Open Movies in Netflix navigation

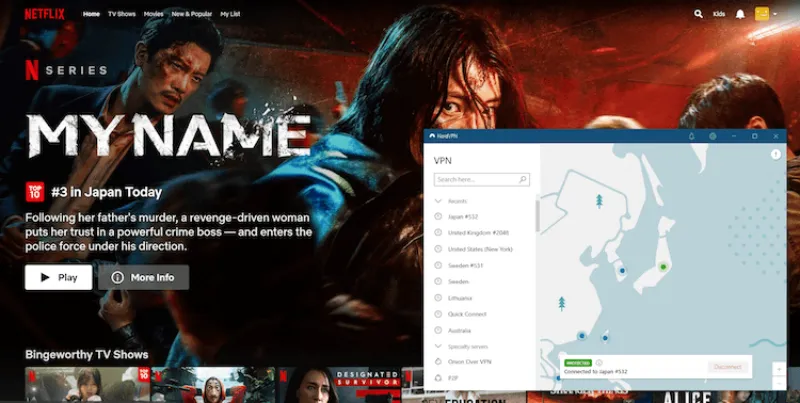[154, 14]
